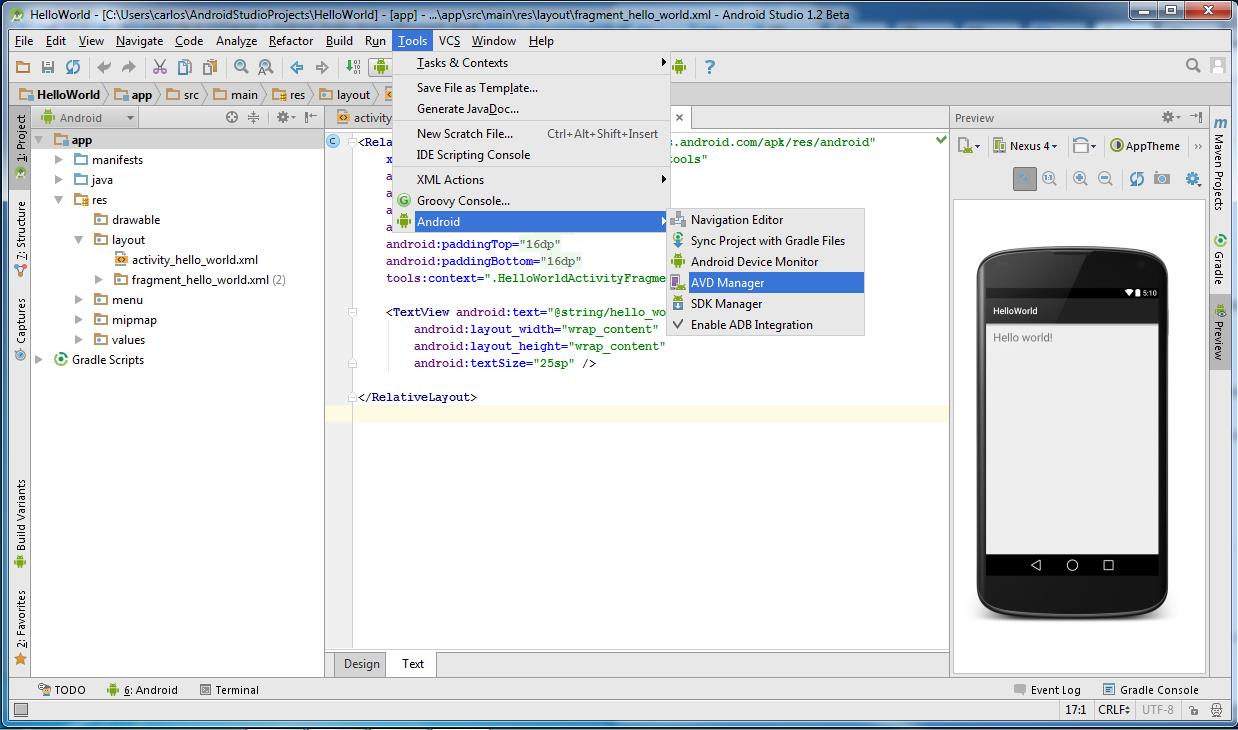
Task: Expand the manifests folder in tree
Action: [59, 160]
